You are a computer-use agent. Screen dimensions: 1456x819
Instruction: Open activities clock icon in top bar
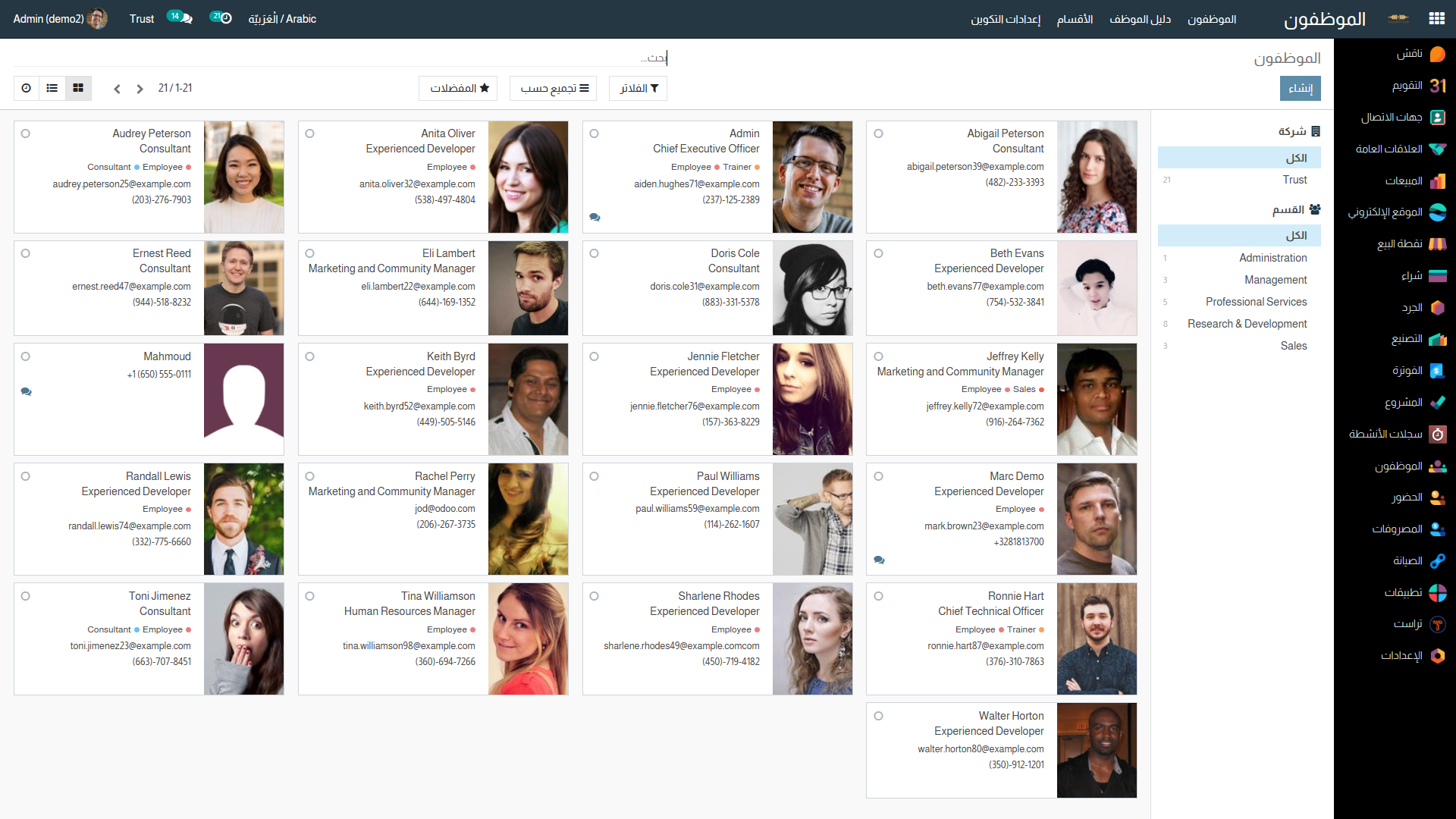click(225, 19)
